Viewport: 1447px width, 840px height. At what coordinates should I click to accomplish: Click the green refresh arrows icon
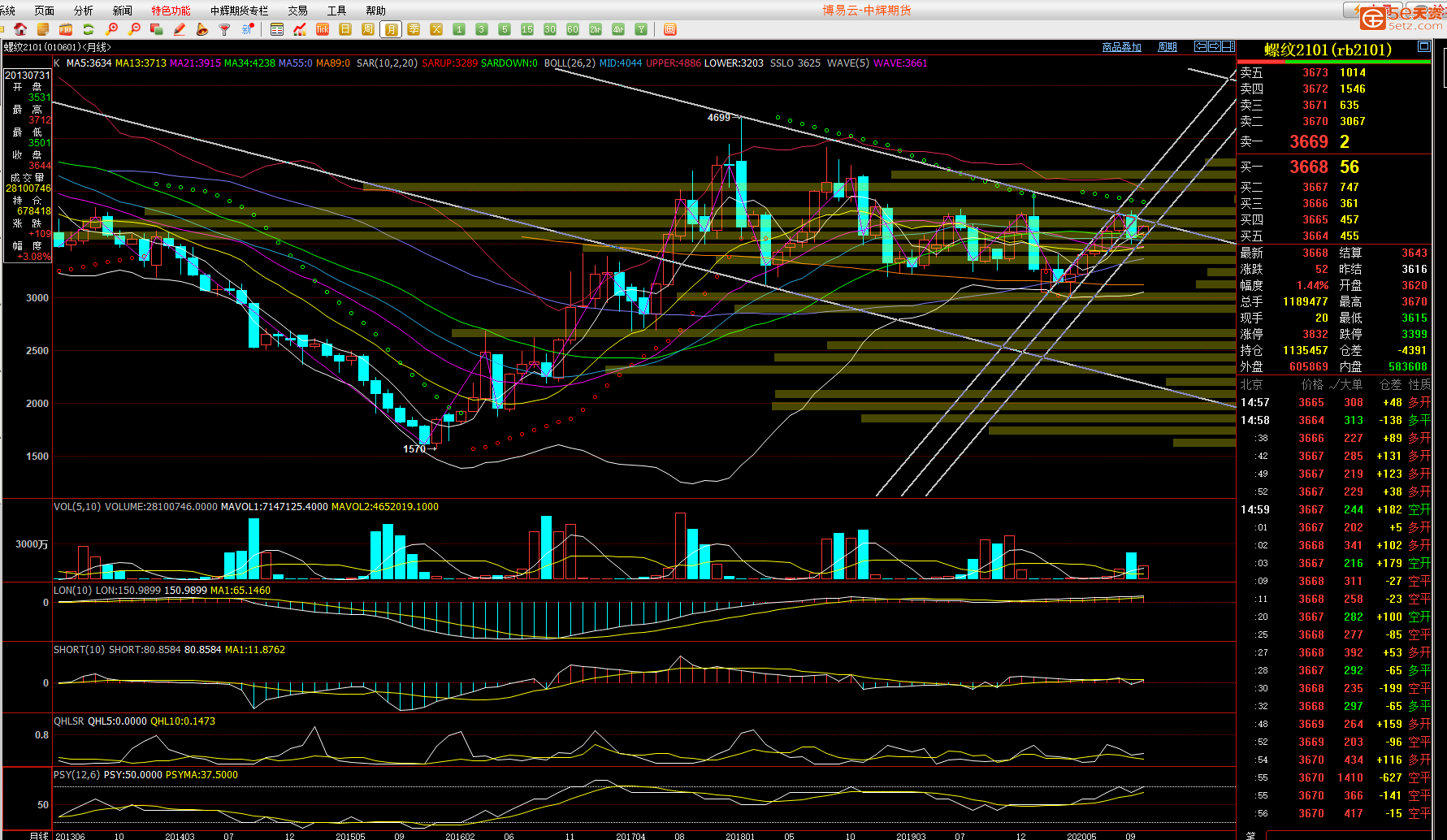[x=89, y=29]
